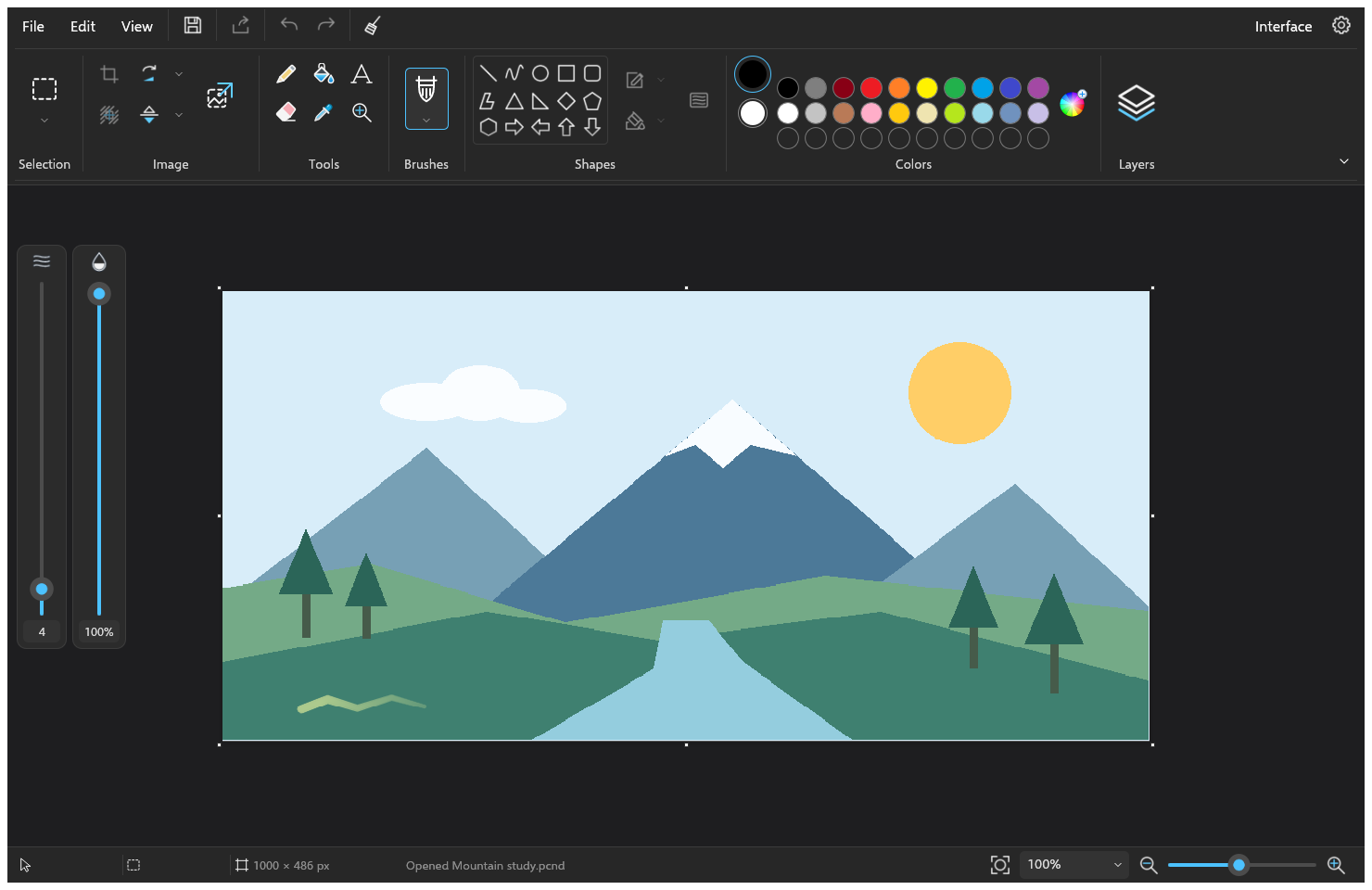Screen dimensions: 1372x890
Task: Select the Text tool
Action: 362,74
